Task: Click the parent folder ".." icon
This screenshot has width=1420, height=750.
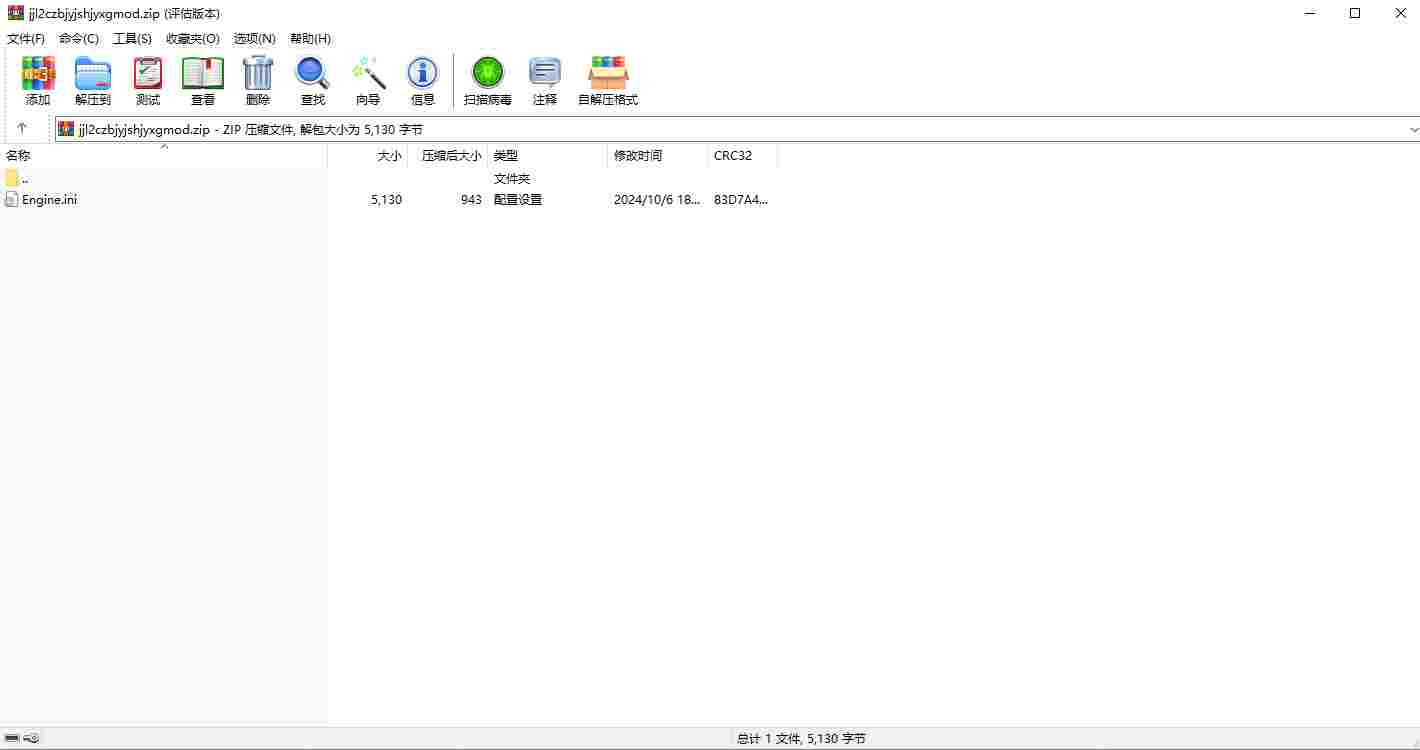Action: pyautogui.click(x=12, y=178)
